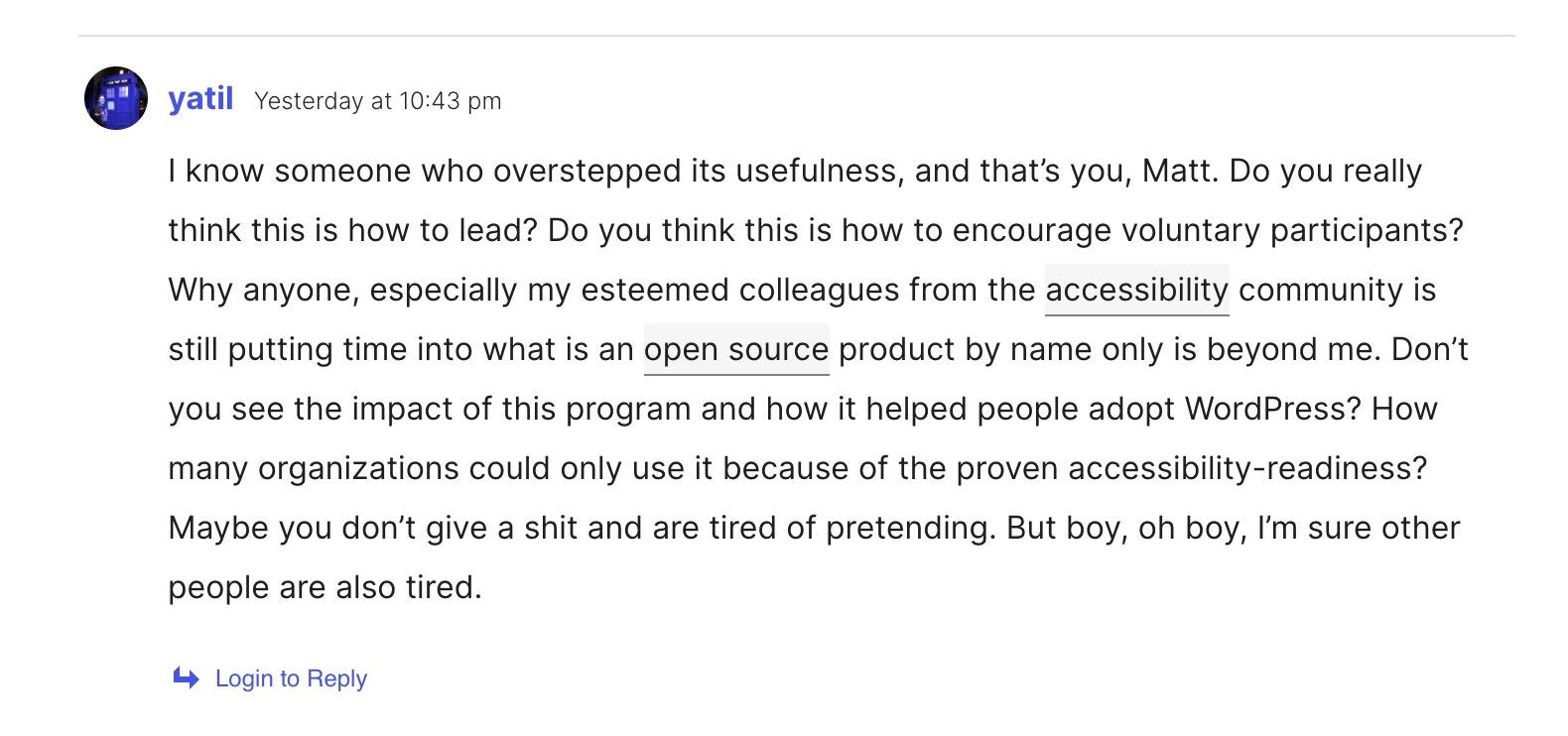Open the yatil username profile link
Viewport: 1568px width, 736px height.
[x=200, y=98]
